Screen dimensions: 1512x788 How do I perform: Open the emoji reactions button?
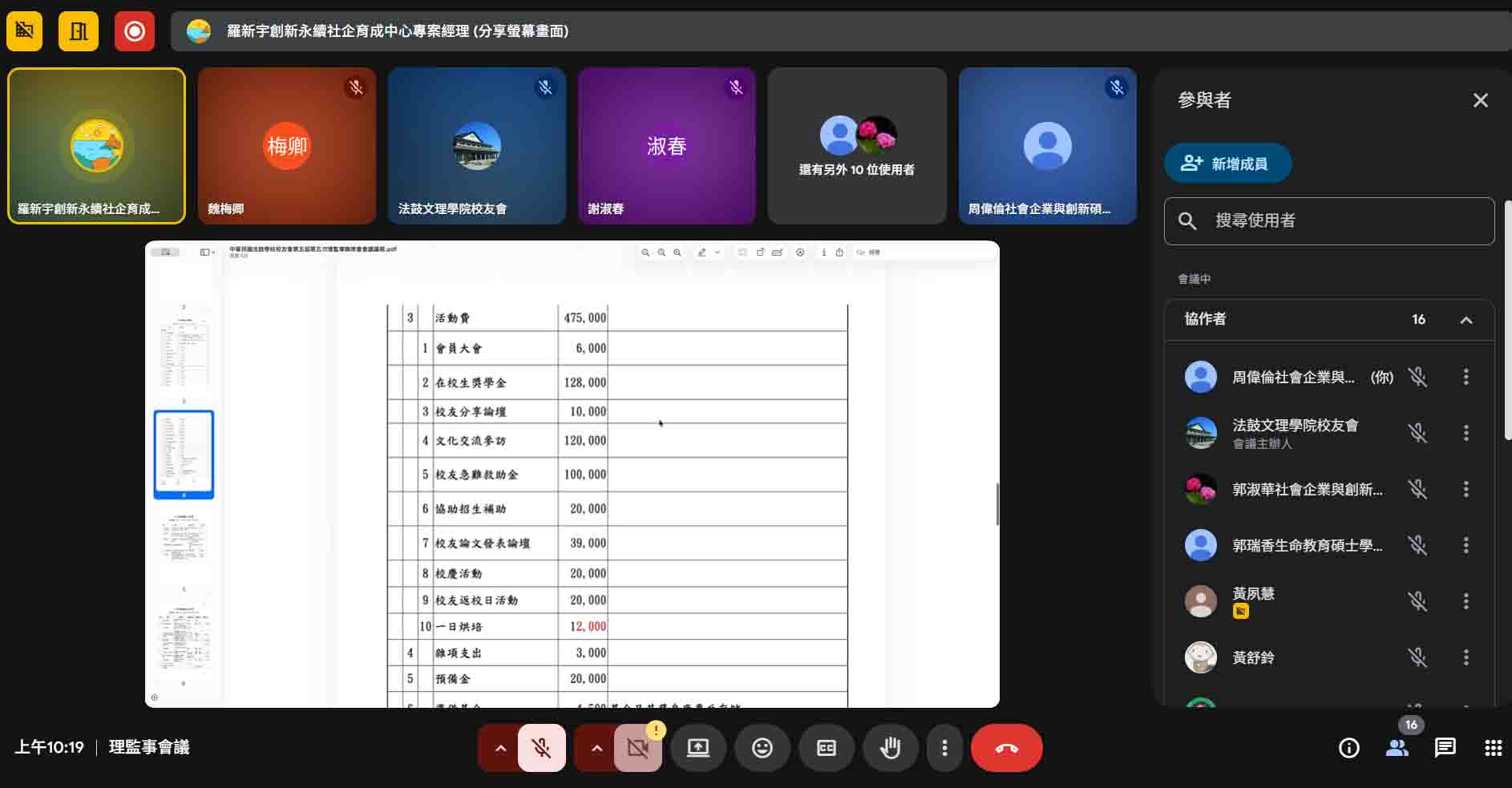[x=762, y=748]
